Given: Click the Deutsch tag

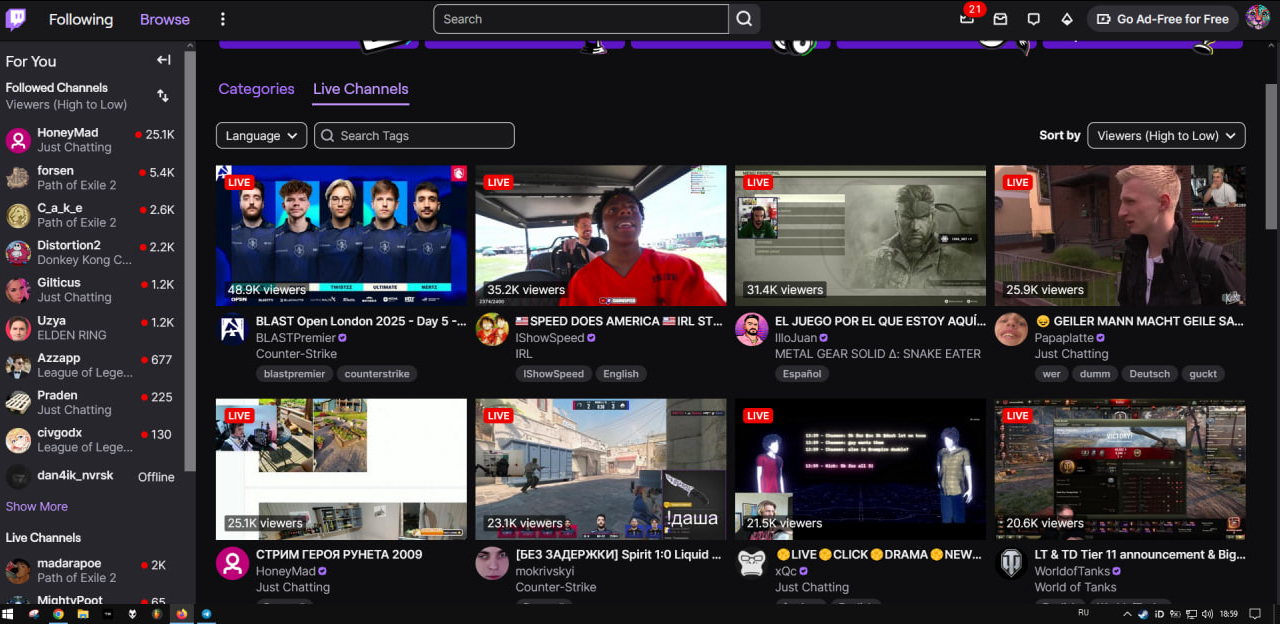Looking at the screenshot, I should 1150,374.
